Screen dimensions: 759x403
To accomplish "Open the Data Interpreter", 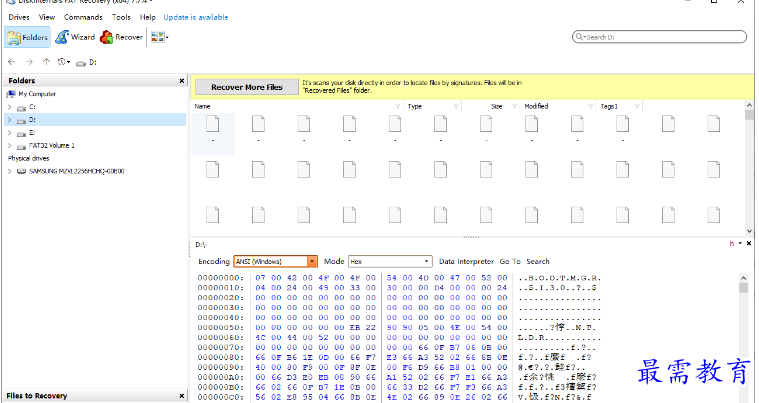I will [x=466, y=261].
